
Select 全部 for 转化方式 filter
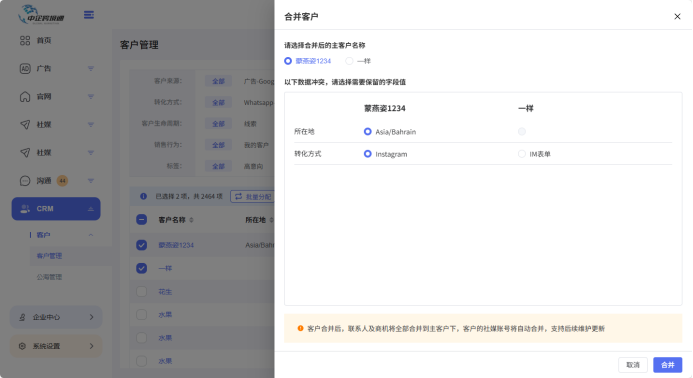(x=218, y=103)
